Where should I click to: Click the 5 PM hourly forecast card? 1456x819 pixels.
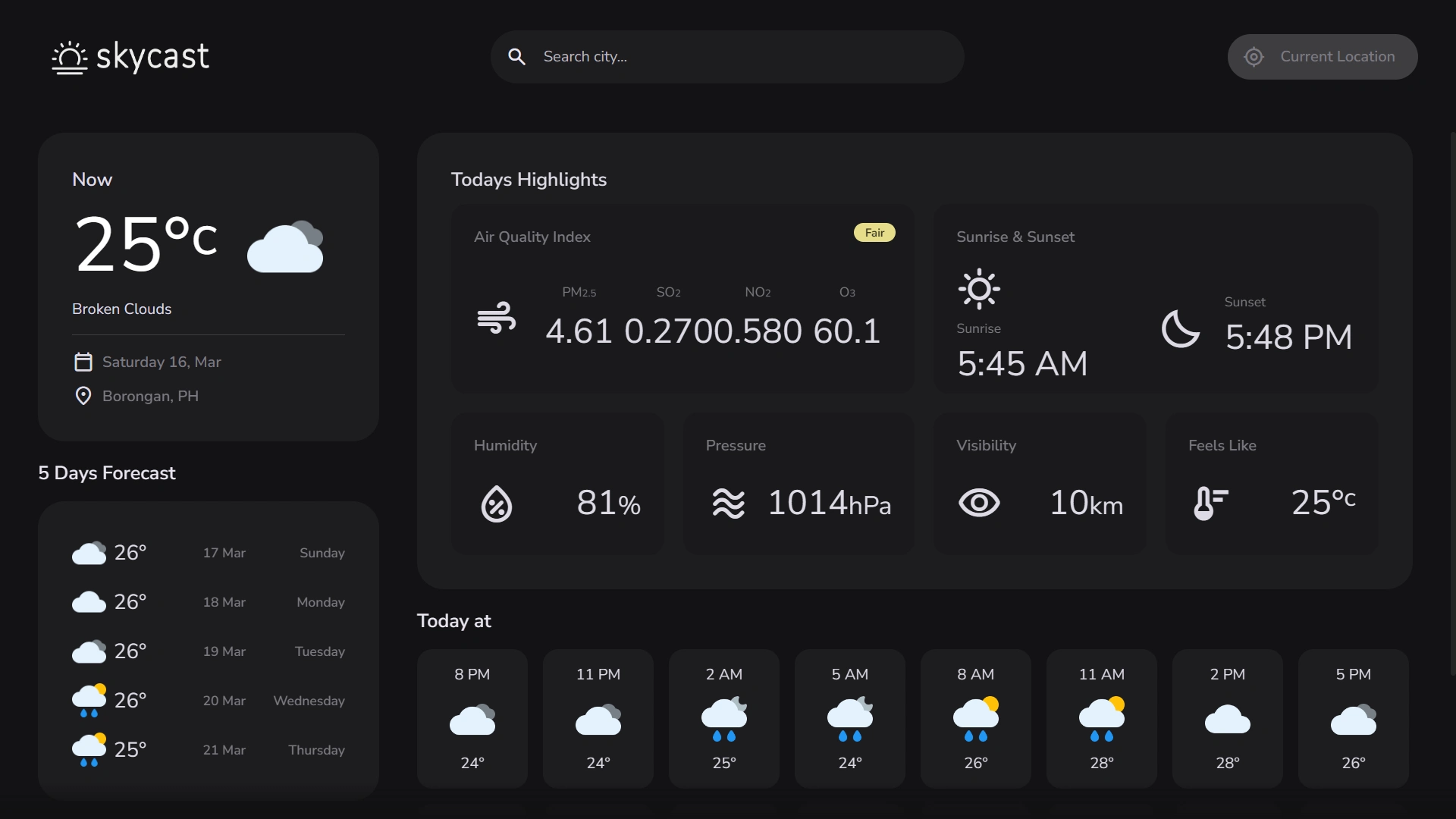pos(1353,717)
